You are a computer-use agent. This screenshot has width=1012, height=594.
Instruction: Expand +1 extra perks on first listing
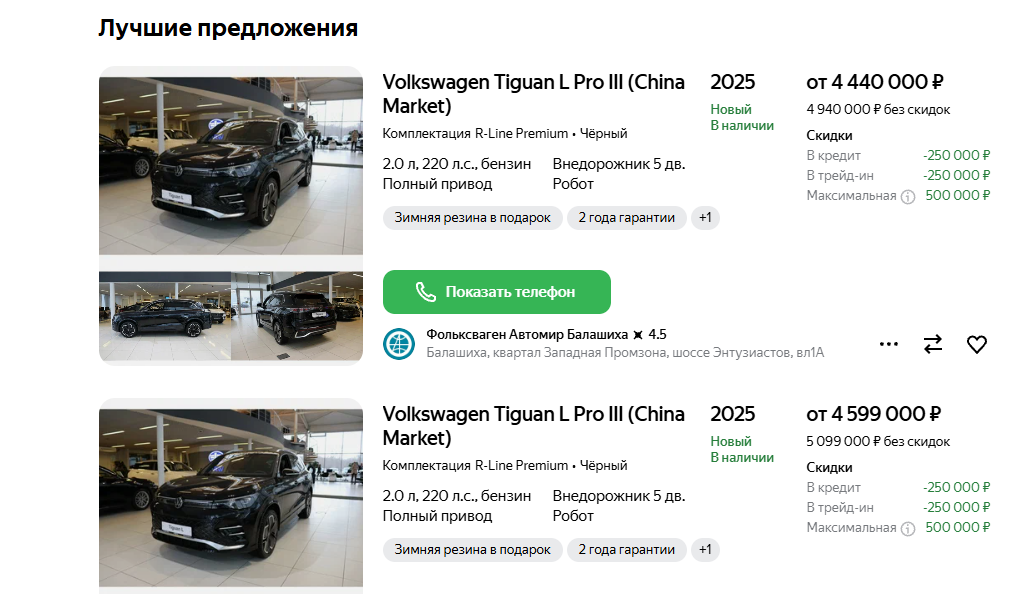click(x=705, y=218)
